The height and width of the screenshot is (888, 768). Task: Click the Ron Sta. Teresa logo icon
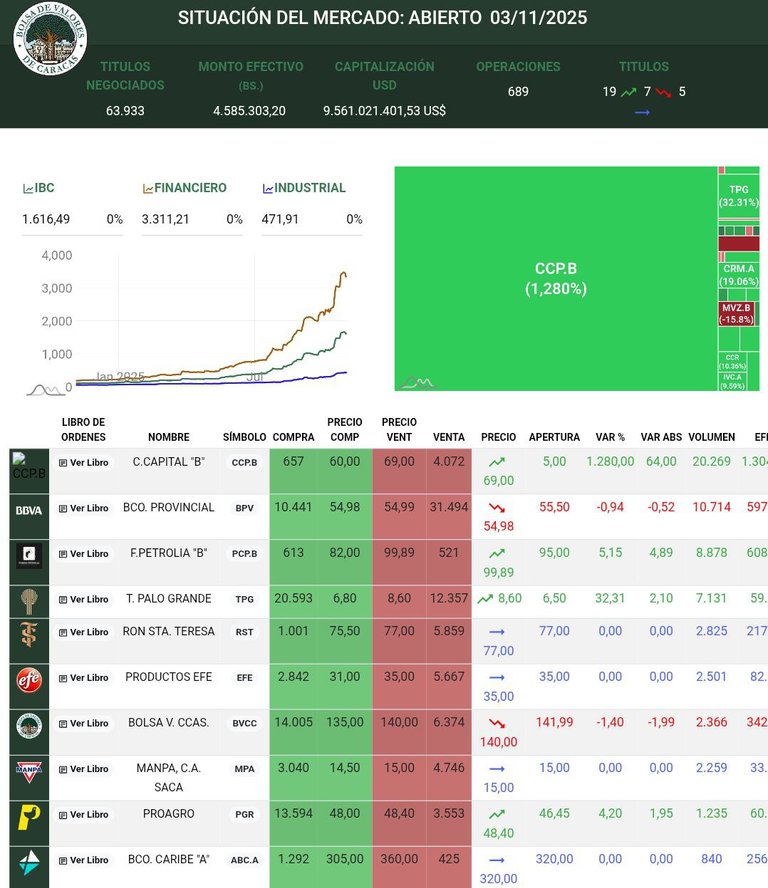point(29,634)
